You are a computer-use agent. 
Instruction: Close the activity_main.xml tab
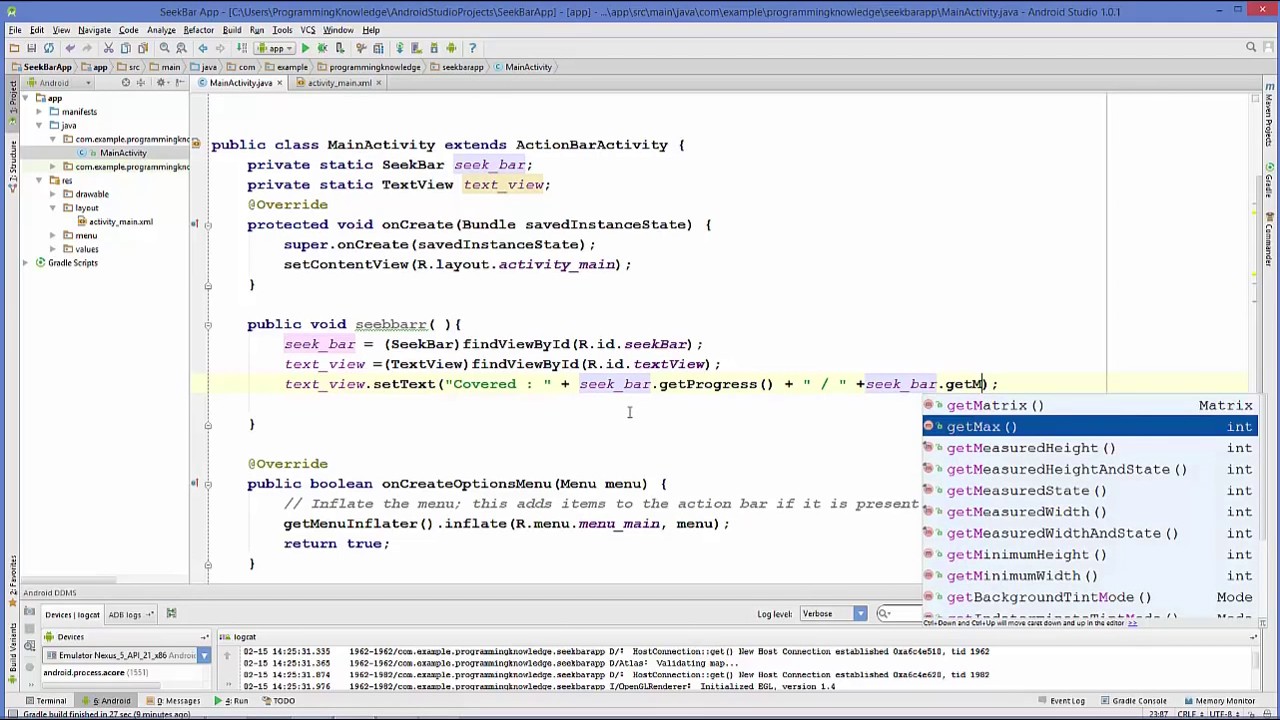pos(378,83)
